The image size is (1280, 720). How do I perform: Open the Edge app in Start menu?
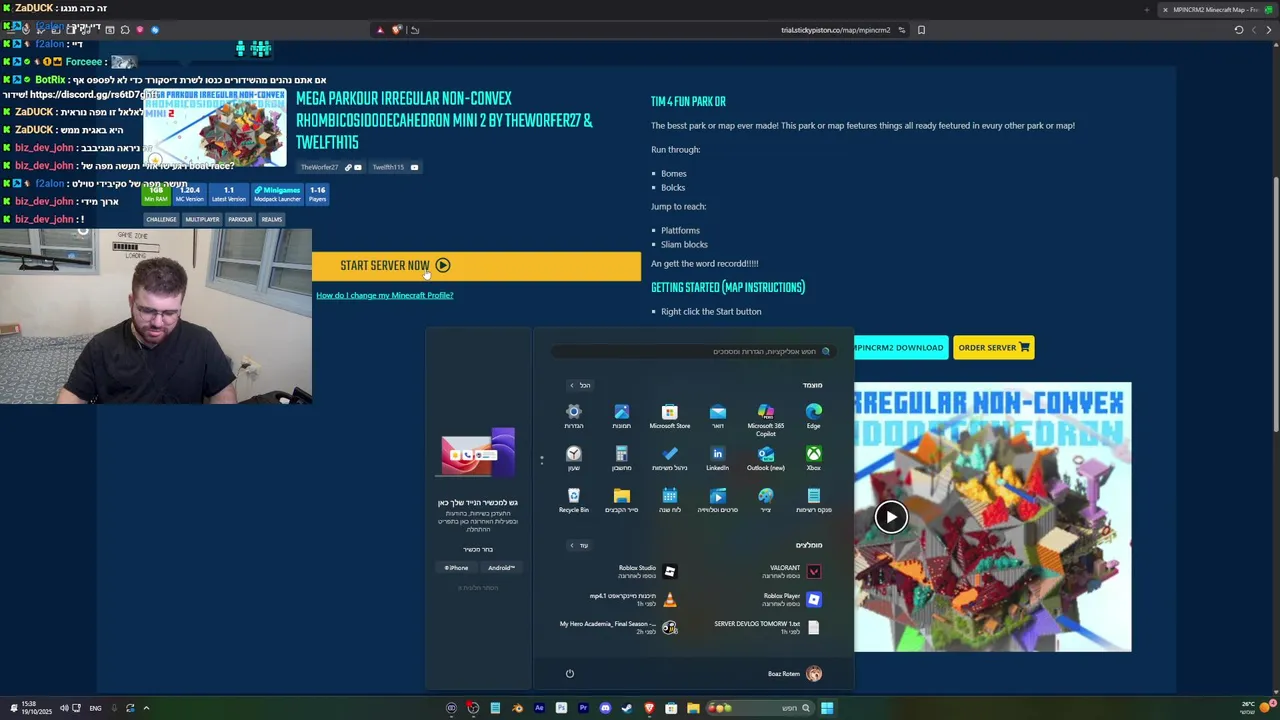(x=814, y=417)
